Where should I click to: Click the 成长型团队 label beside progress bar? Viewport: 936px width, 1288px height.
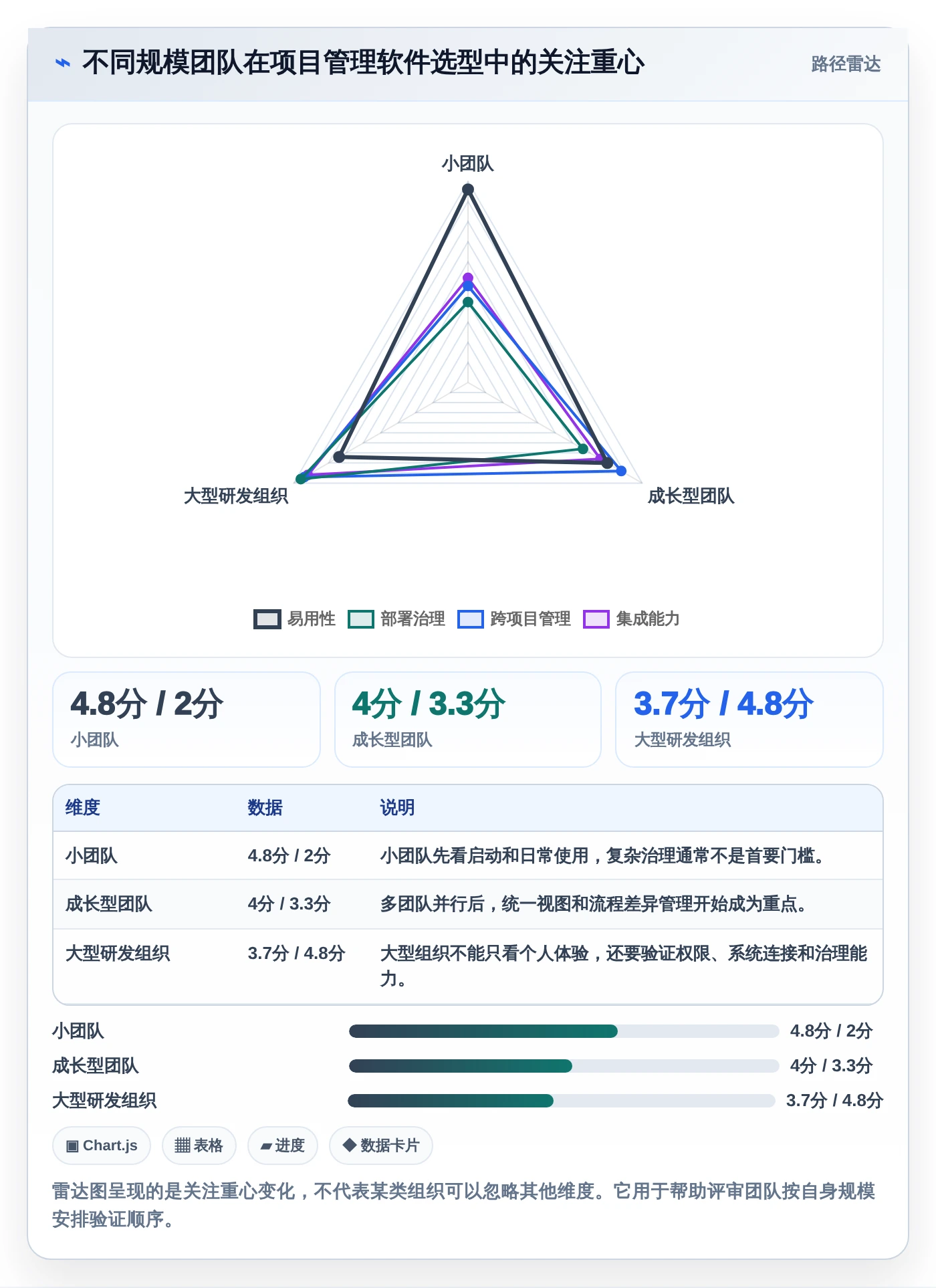(x=96, y=1066)
